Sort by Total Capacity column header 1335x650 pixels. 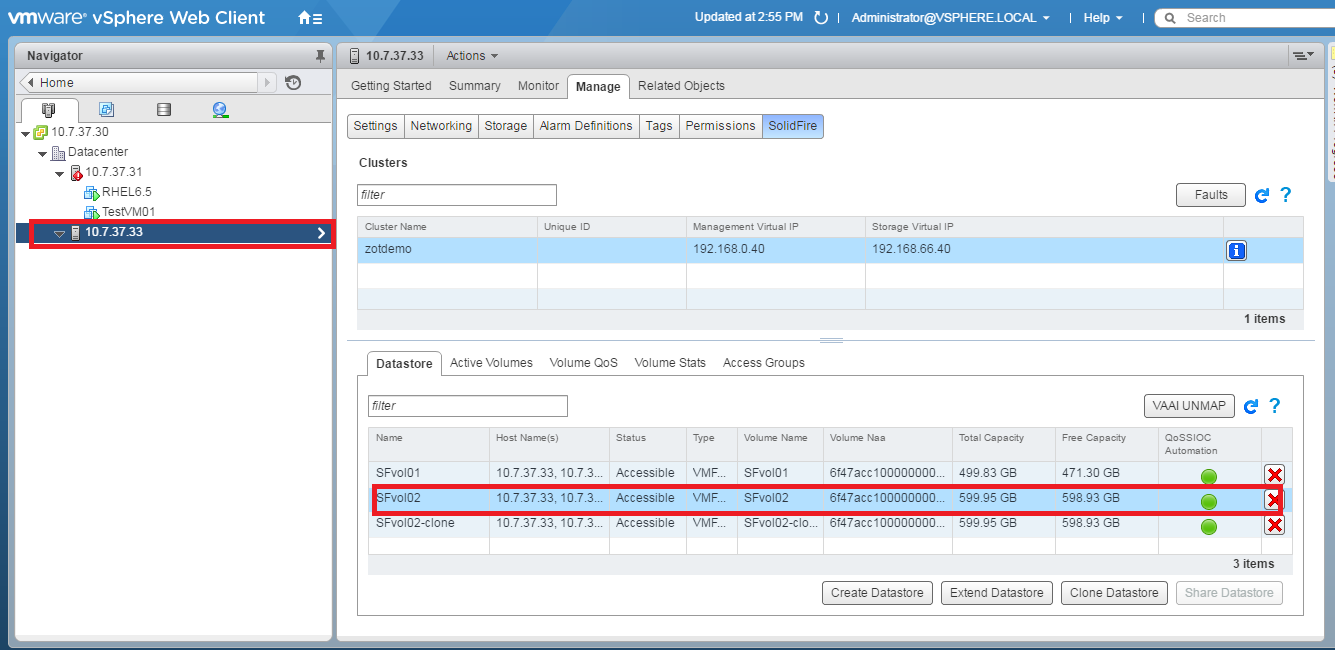click(1003, 444)
